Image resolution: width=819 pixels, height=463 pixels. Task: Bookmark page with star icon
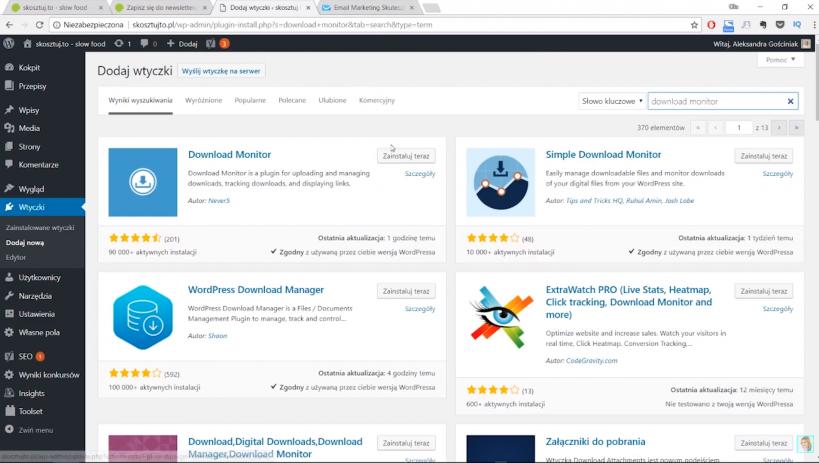click(x=694, y=25)
